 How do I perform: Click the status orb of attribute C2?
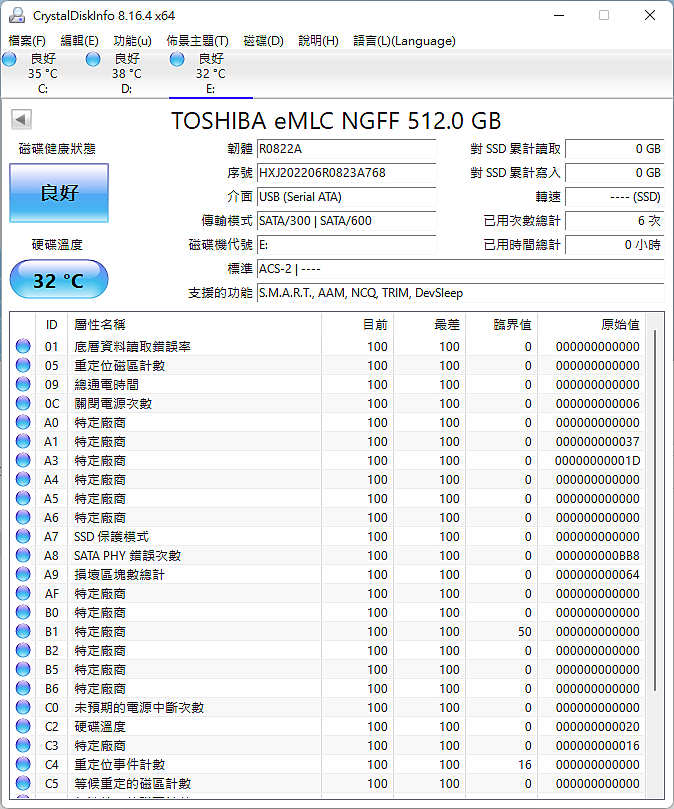point(23,726)
